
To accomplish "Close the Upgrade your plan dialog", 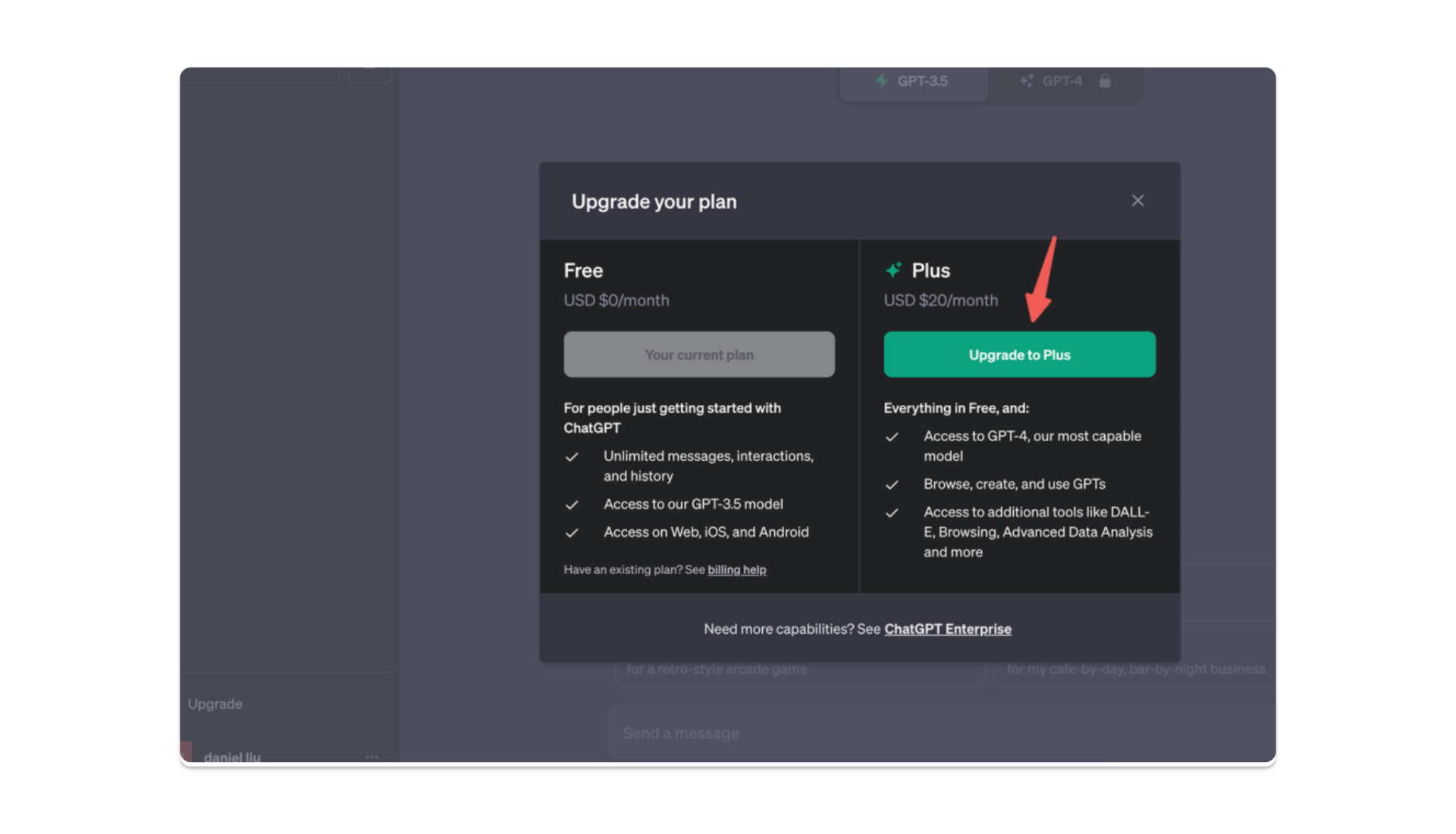I will click(1137, 201).
